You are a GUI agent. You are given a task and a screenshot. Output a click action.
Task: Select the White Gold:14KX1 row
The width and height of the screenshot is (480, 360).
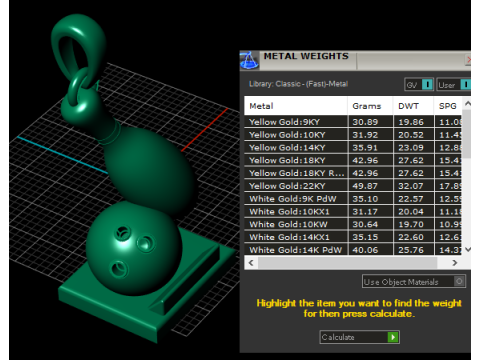[x=353, y=237]
